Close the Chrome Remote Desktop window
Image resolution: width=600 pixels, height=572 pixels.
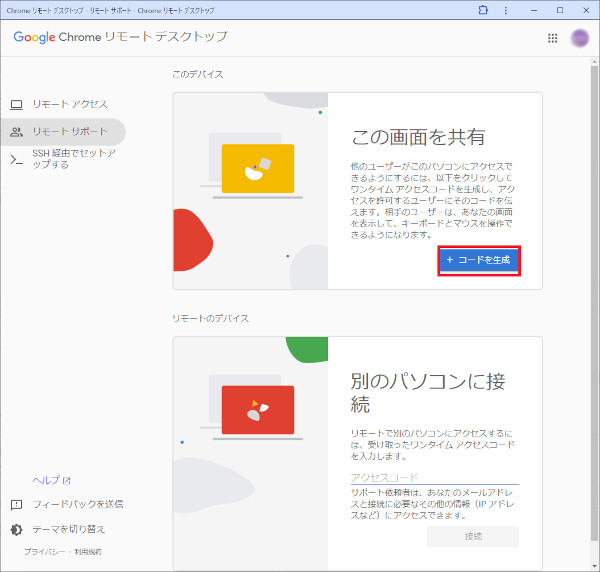586,10
